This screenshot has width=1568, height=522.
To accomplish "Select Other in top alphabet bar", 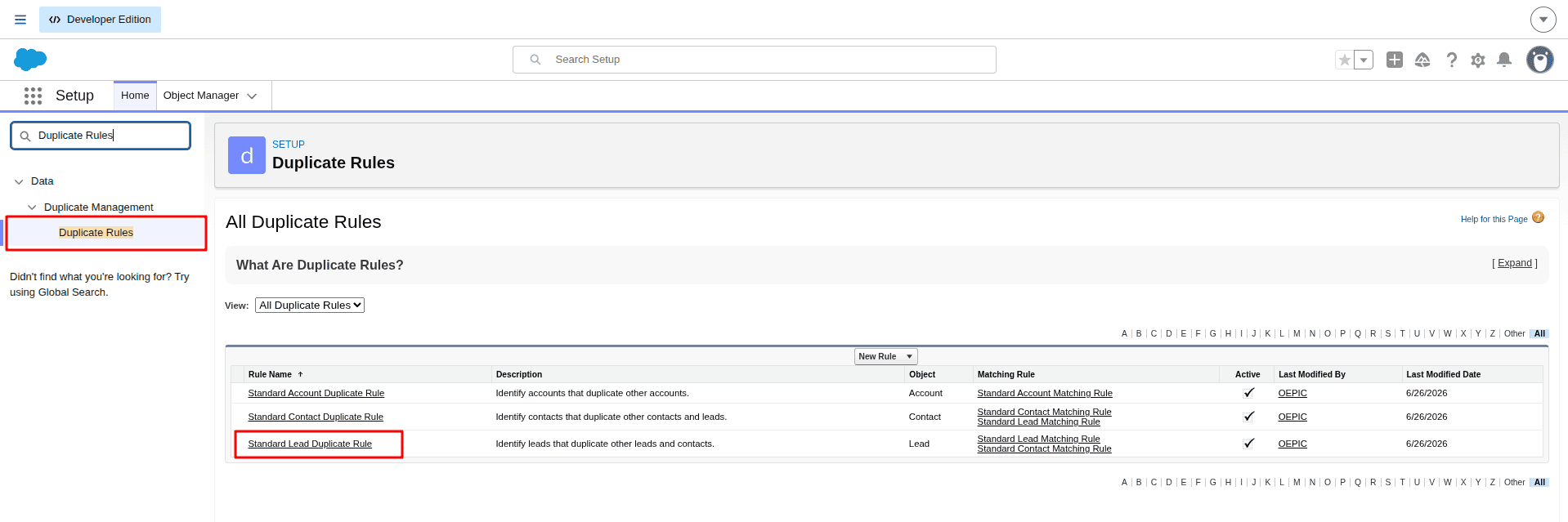I will coord(1514,334).
